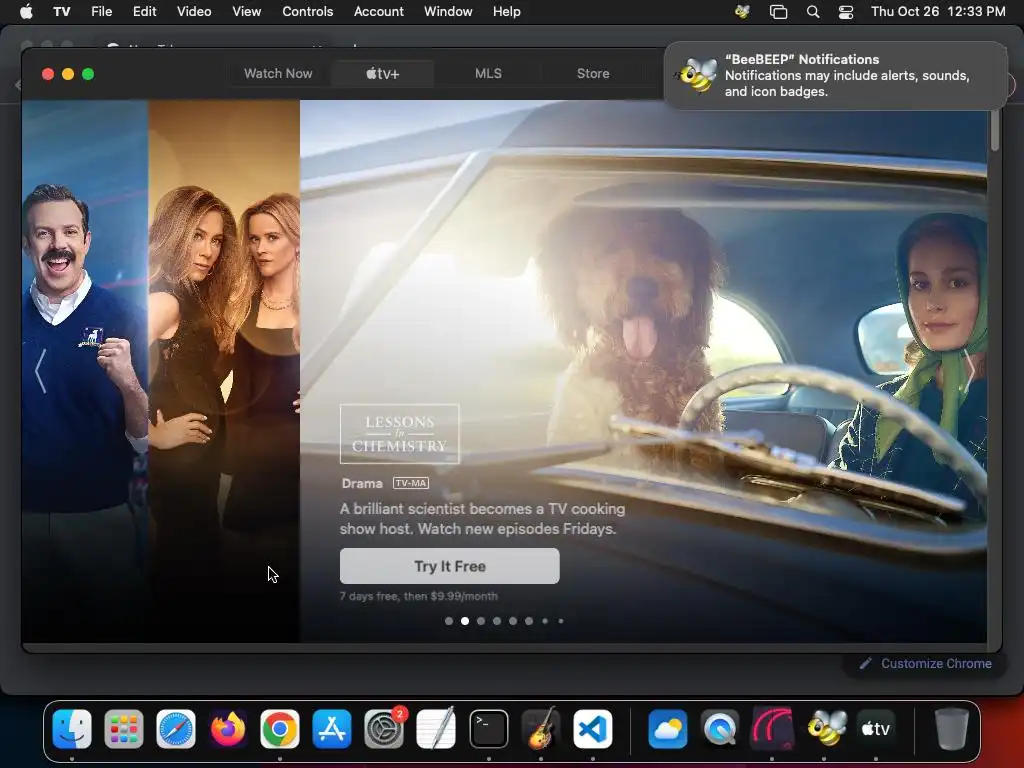Select the fourth carousel page dot
Screen dimensions: 1024x768
pos(497,621)
